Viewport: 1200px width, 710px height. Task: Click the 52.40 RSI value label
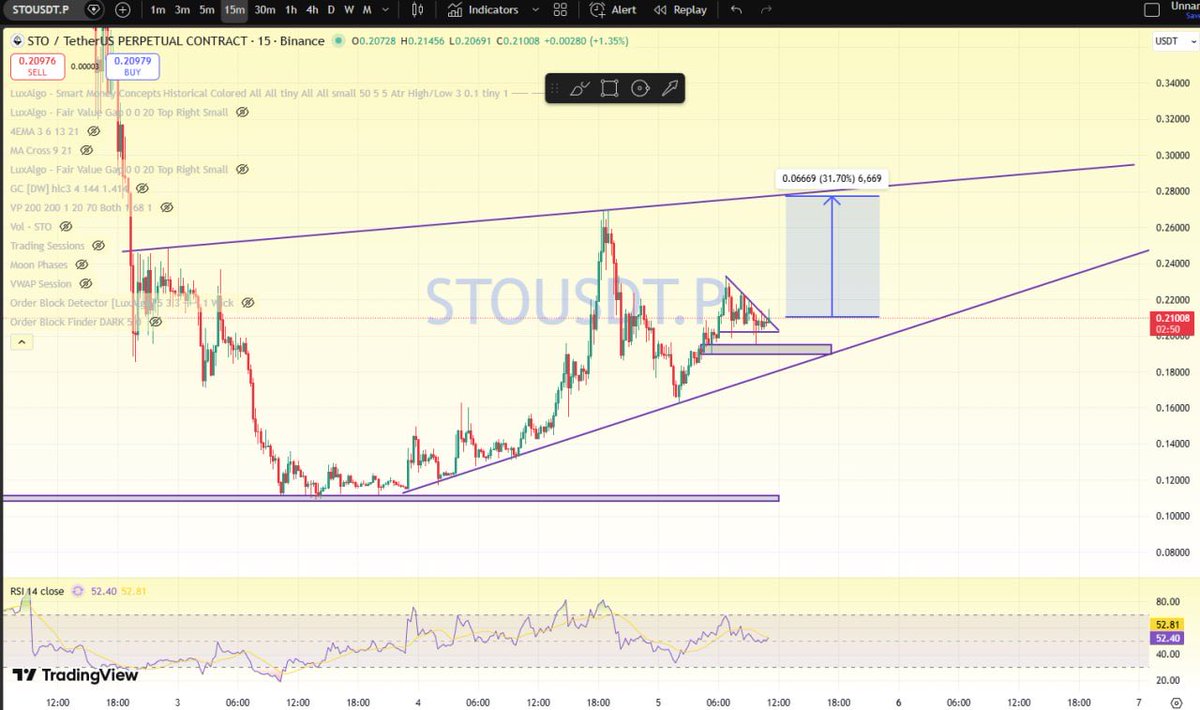coord(1166,638)
